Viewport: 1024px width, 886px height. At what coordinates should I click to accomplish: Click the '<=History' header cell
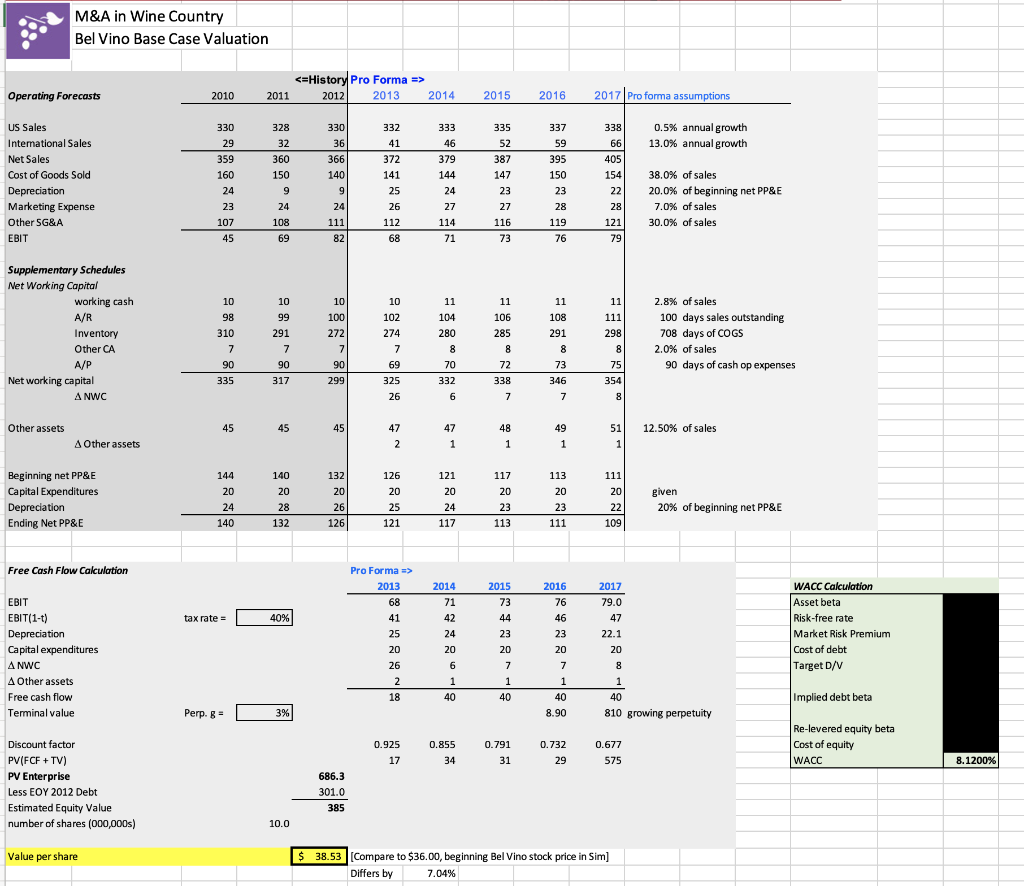tap(320, 80)
